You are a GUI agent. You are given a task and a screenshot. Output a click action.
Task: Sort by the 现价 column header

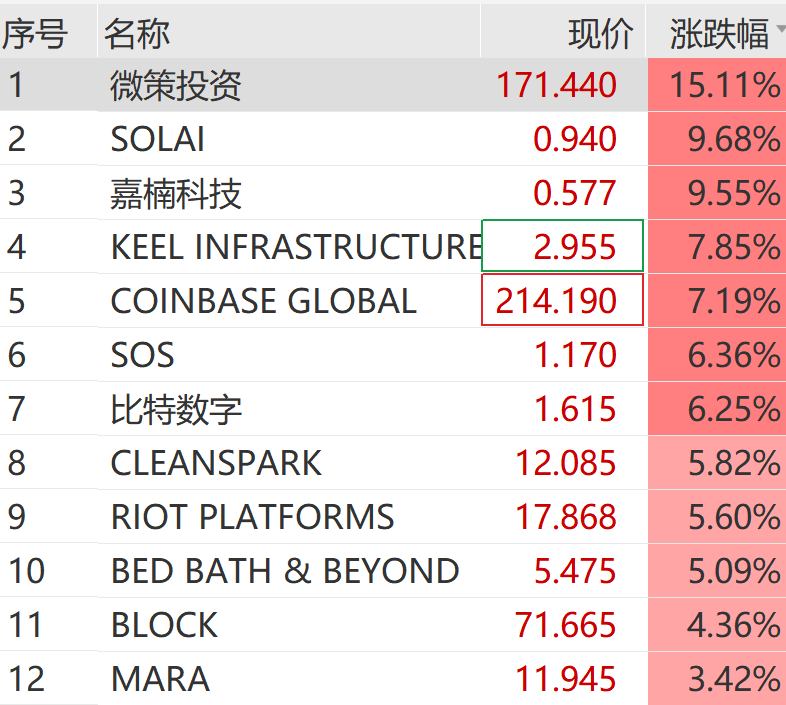[600, 34]
